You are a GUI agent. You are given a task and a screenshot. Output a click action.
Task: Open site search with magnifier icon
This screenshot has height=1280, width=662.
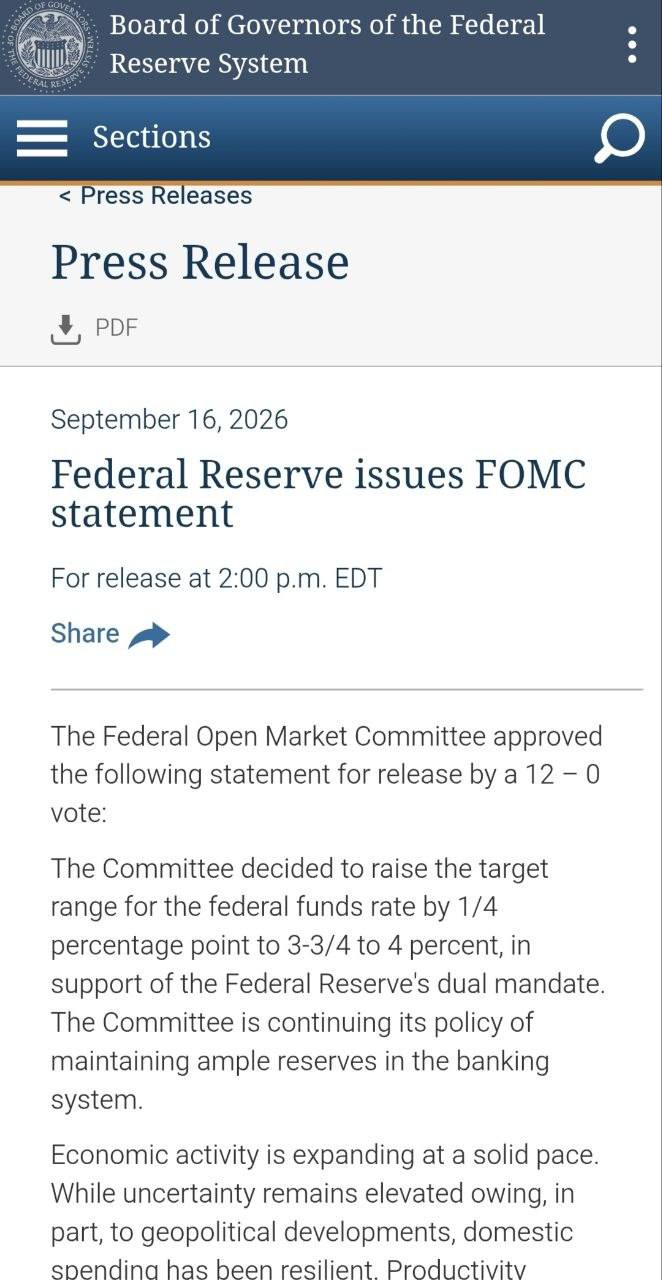click(619, 138)
